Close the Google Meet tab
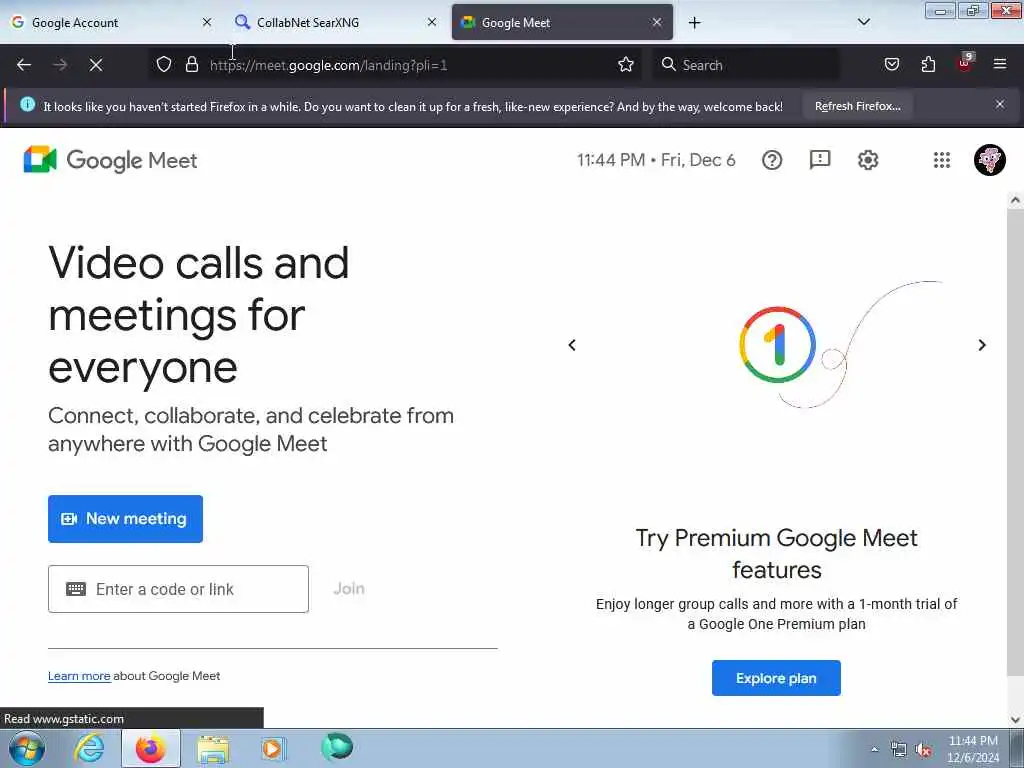The width and height of the screenshot is (1024, 768). point(657,22)
